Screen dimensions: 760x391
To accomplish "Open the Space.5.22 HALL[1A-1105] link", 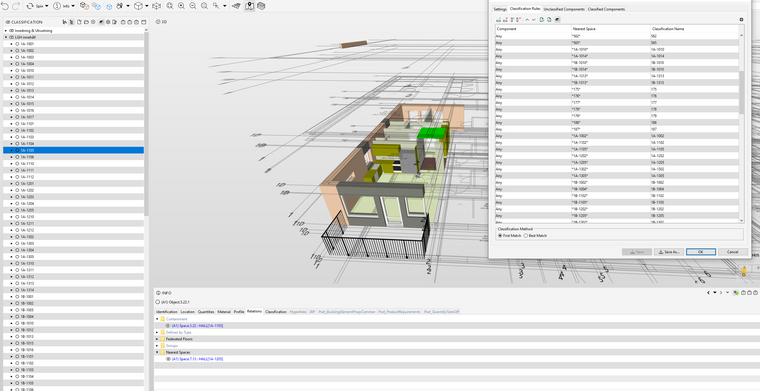I will coord(197,326).
